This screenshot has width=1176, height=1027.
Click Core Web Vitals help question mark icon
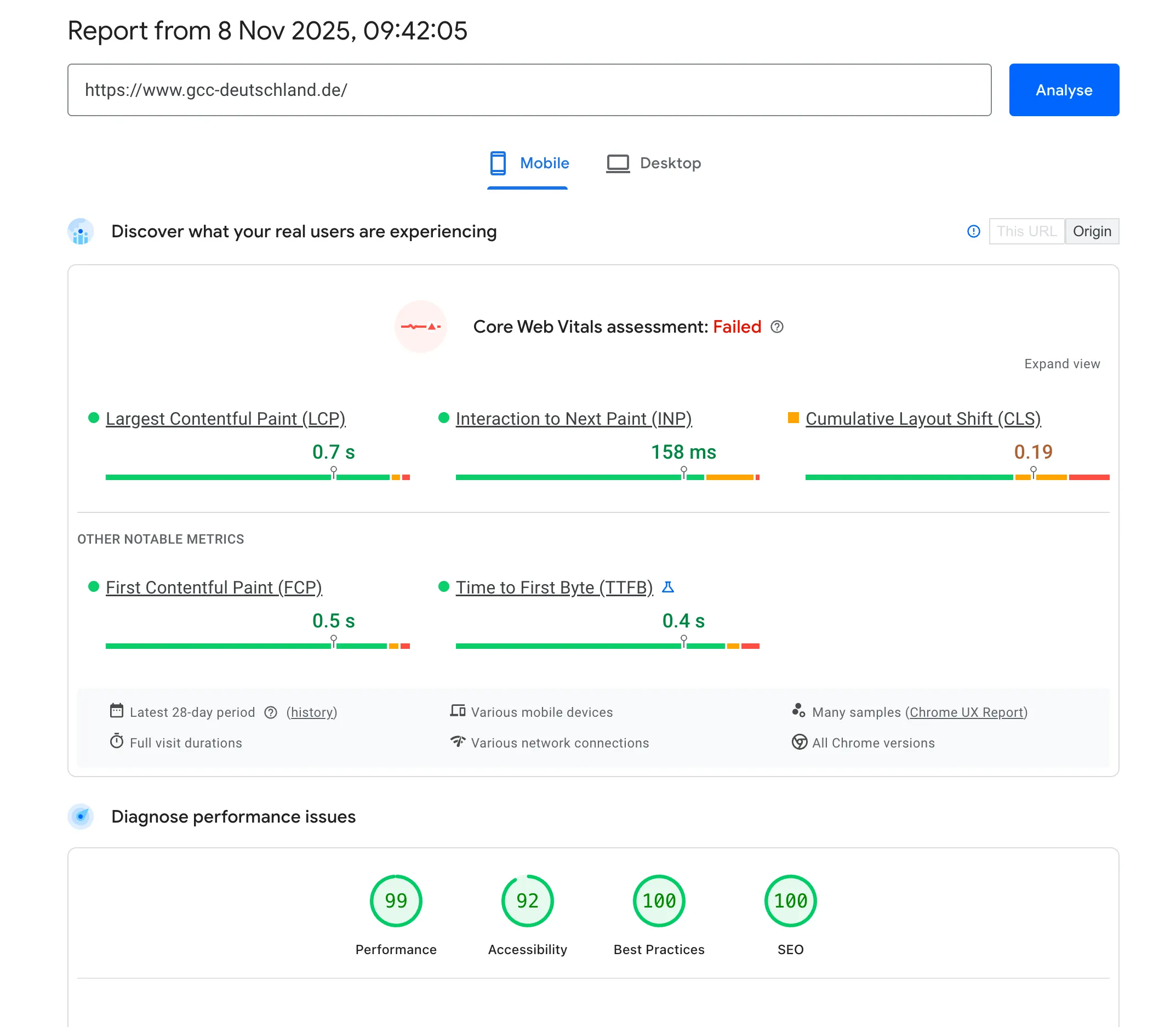click(x=777, y=327)
